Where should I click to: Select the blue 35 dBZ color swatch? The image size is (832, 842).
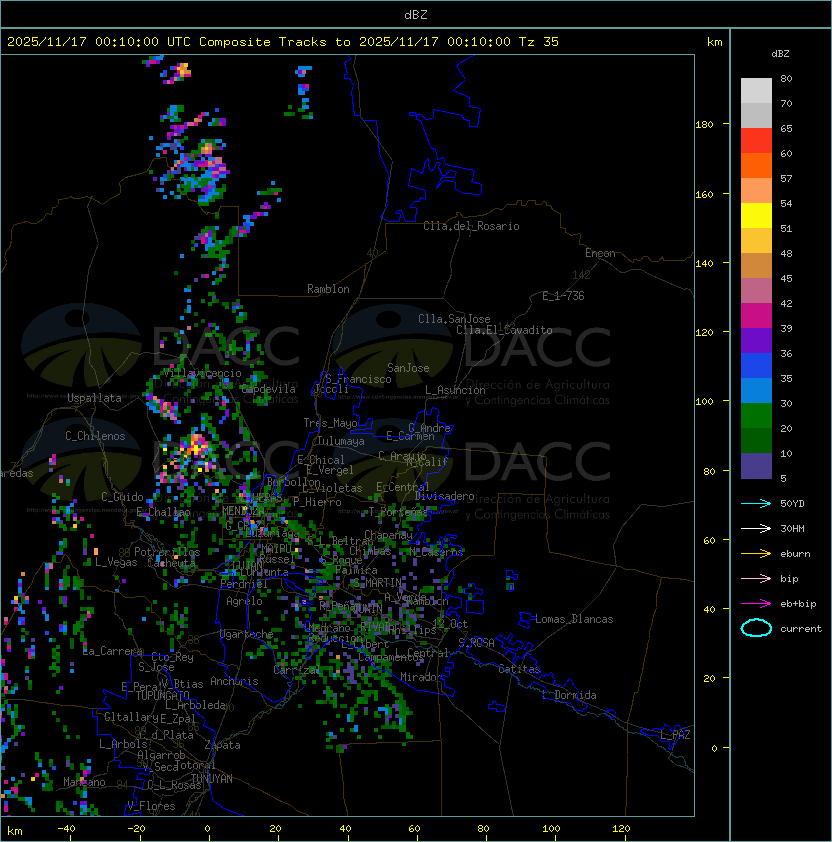coord(756,366)
